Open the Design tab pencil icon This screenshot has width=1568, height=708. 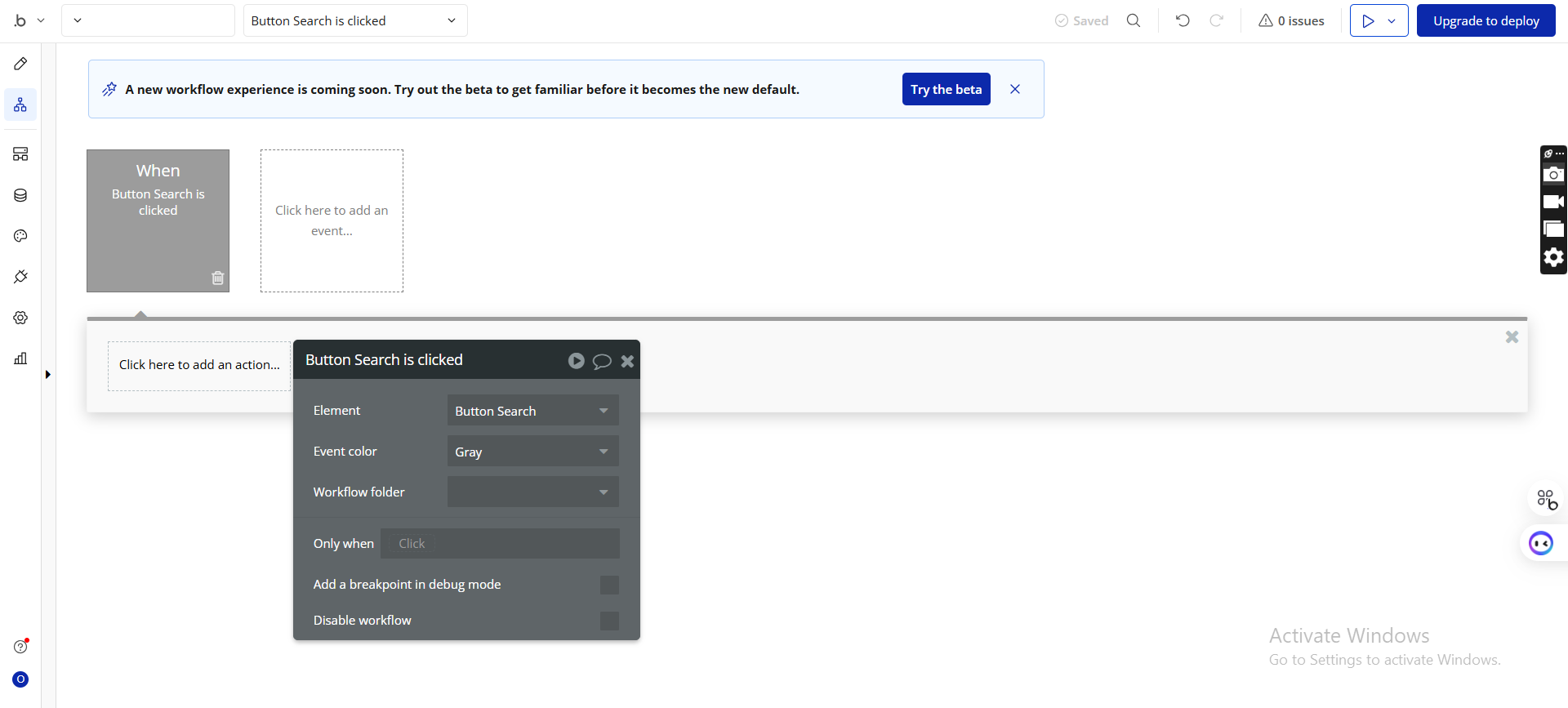tap(20, 64)
